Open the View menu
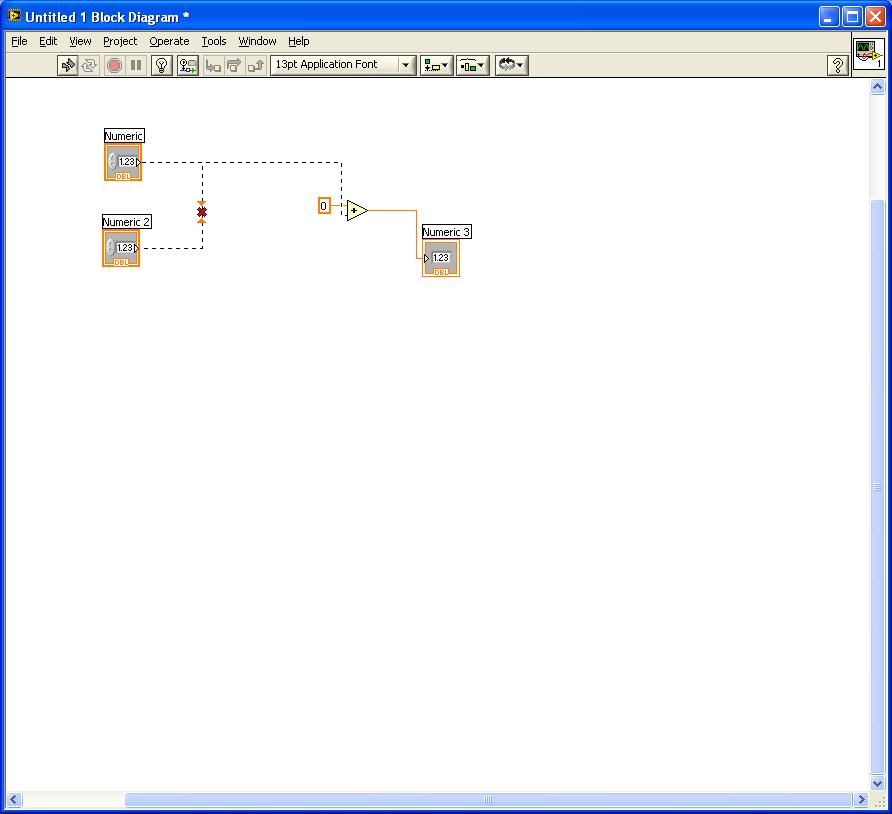The width and height of the screenshot is (892, 814). 80,41
